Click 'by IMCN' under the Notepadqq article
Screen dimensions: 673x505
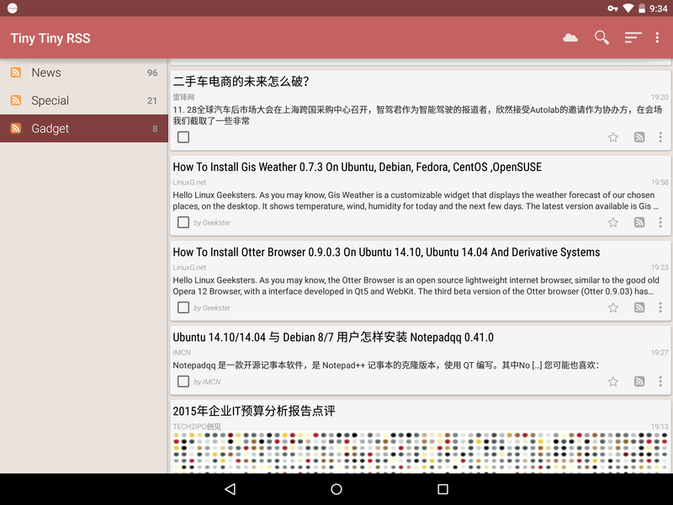click(207, 382)
